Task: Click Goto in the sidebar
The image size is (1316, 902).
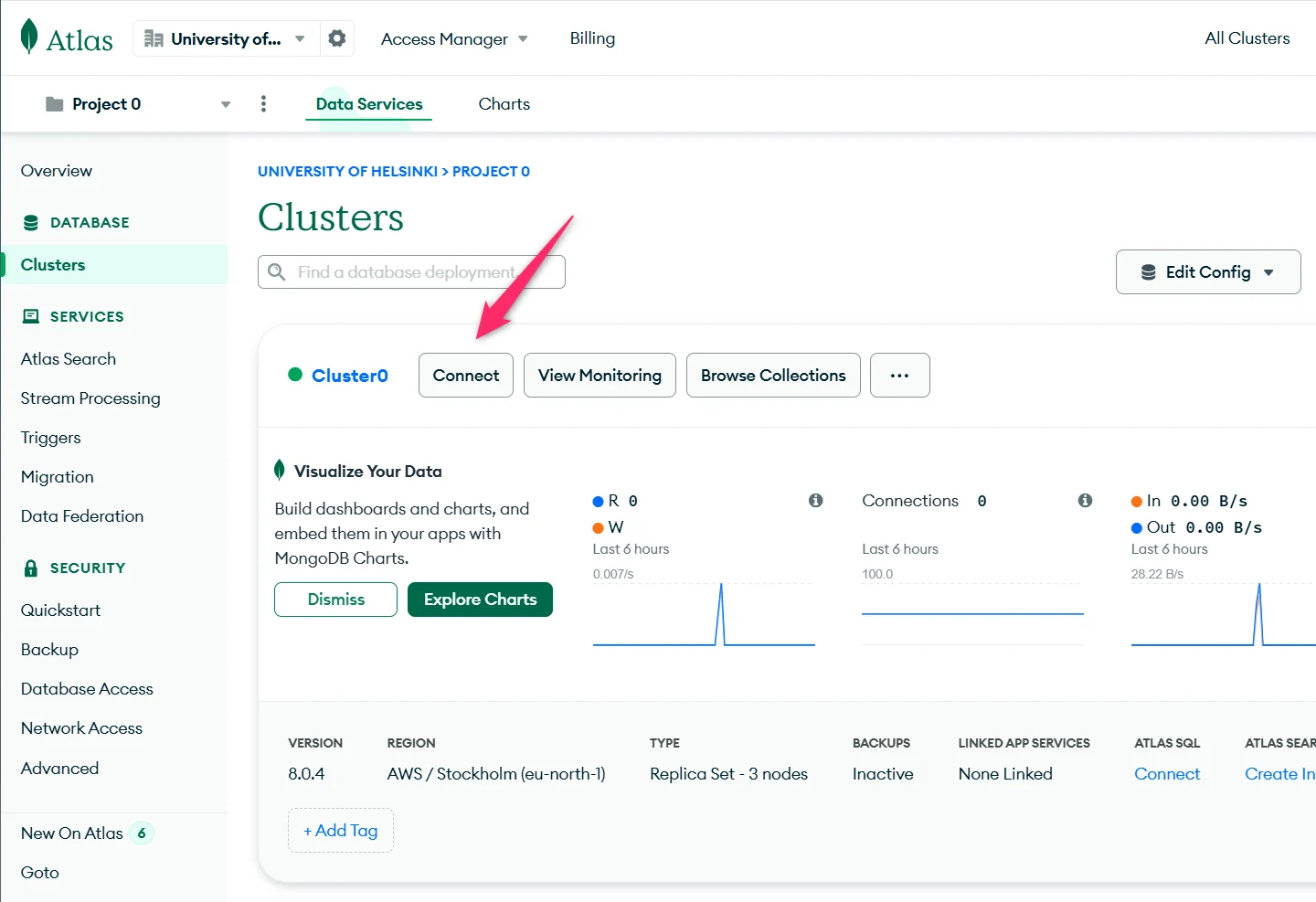Action: [39, 873]
